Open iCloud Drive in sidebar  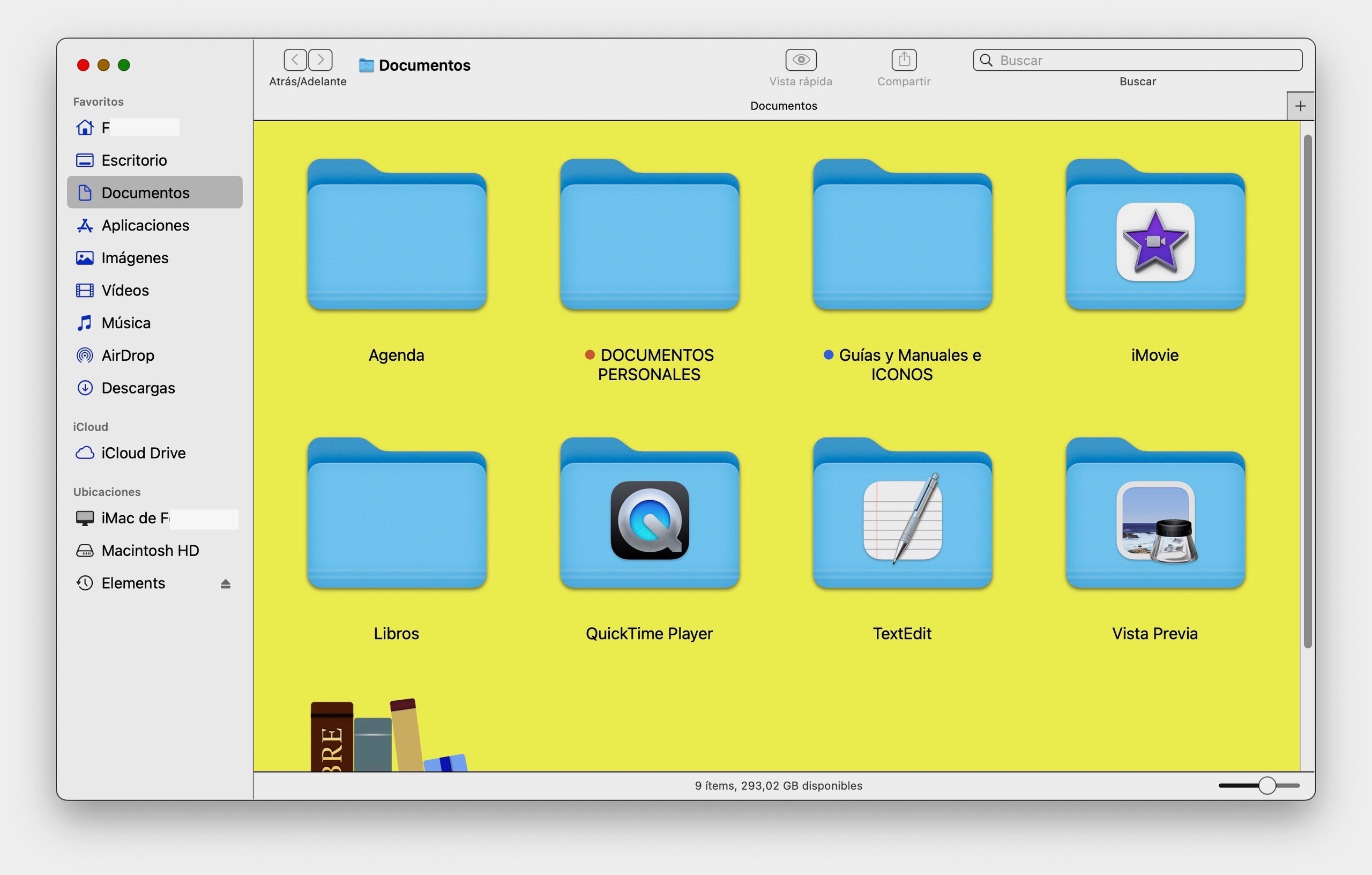tap(143, 453)
